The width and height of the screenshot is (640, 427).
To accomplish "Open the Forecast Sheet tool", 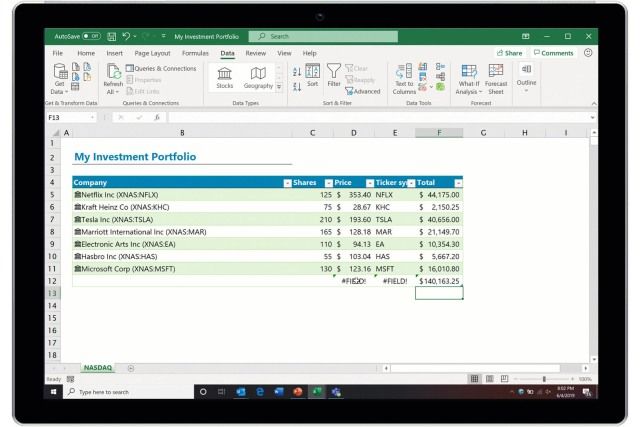I will click(496, 77).
